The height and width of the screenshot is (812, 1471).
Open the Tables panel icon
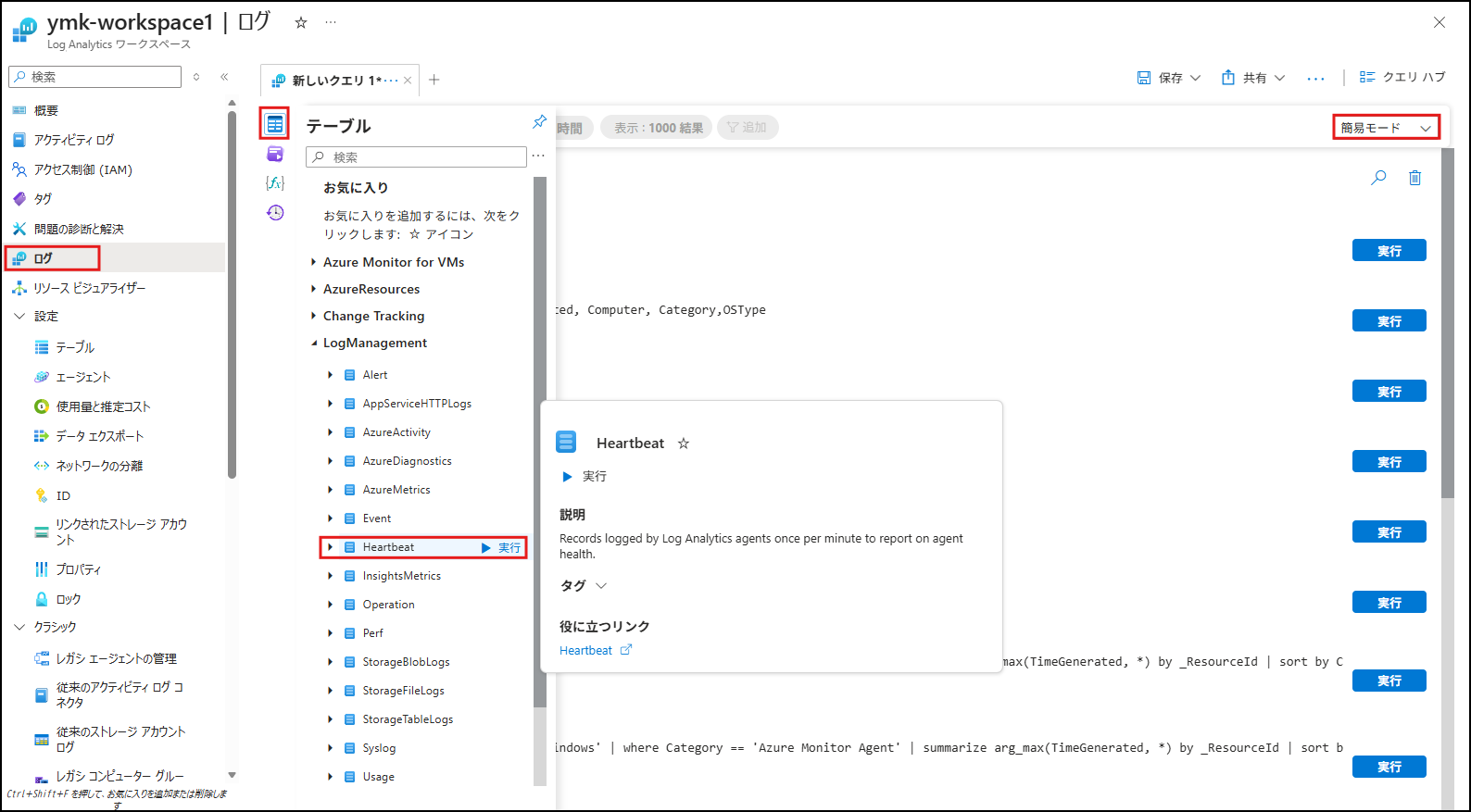point(275,124)
